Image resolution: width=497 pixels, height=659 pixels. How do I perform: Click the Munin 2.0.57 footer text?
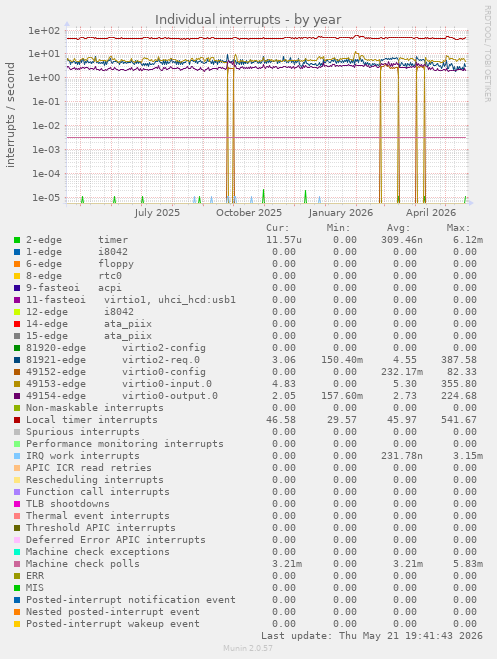pos(248,648)
